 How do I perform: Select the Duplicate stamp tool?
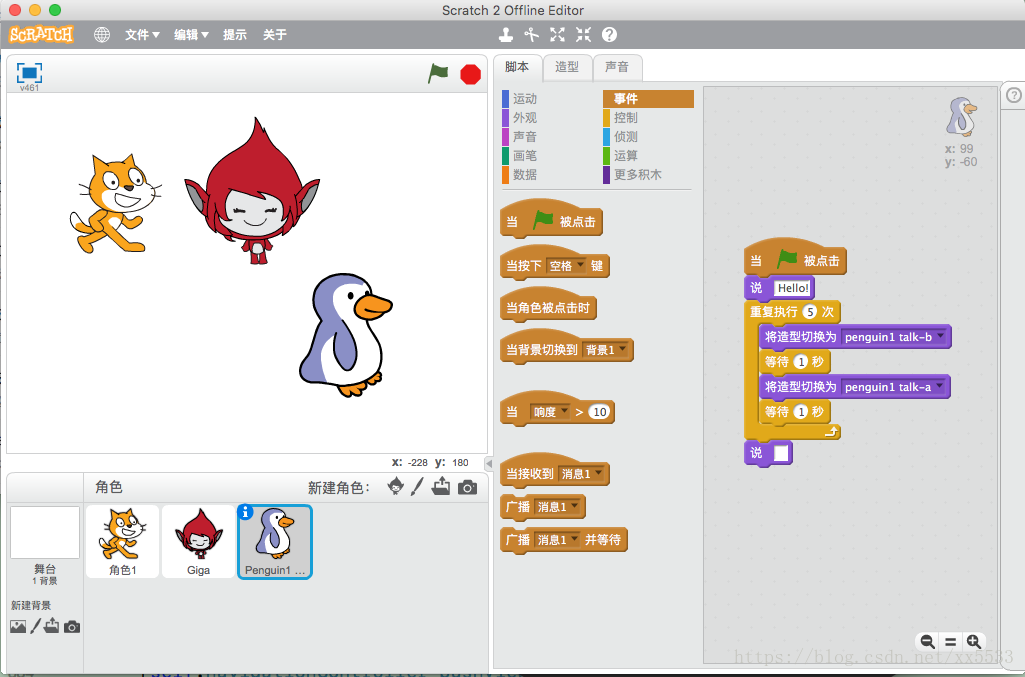tap(505, 35)
